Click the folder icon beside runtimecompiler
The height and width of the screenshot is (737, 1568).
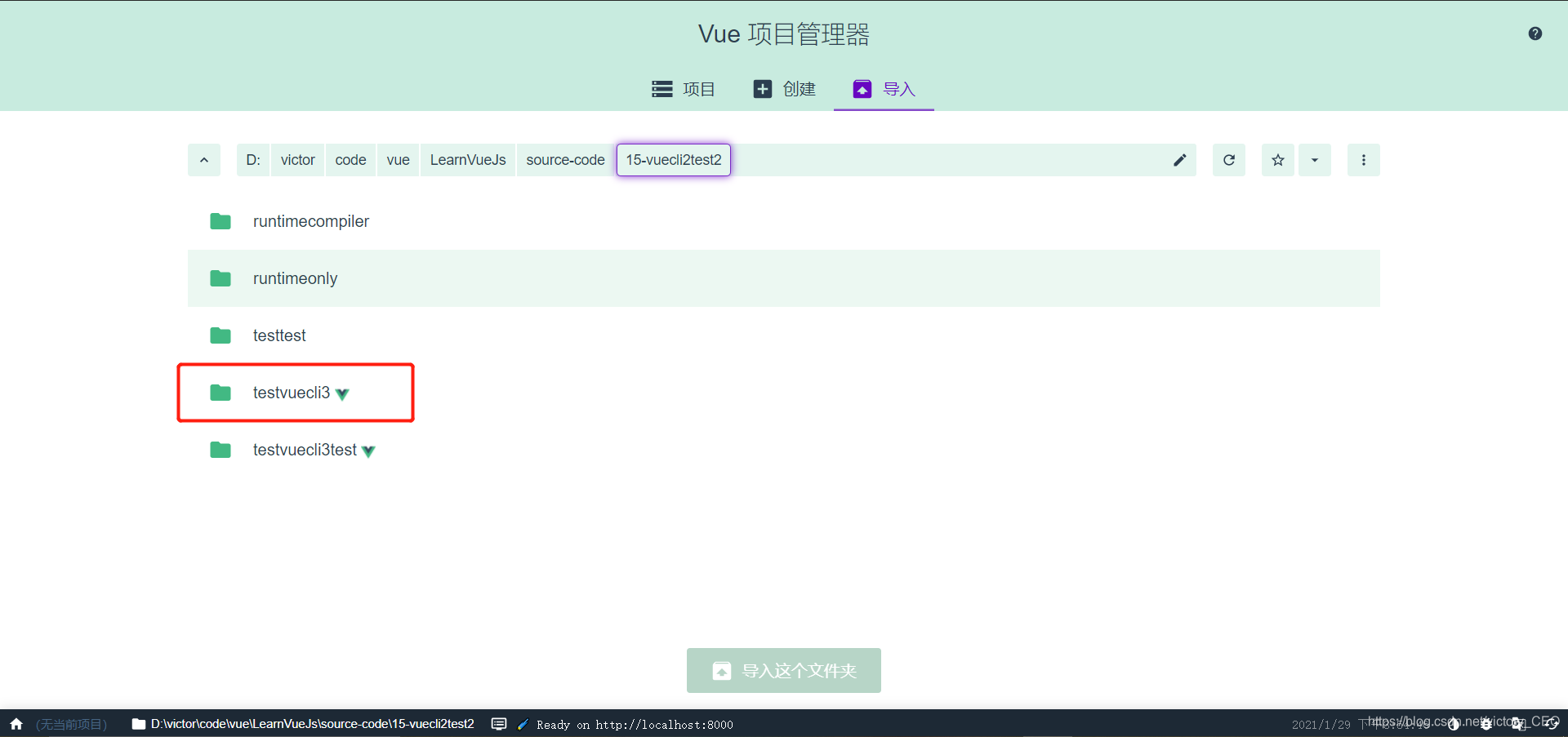click(x=220, y=221)
